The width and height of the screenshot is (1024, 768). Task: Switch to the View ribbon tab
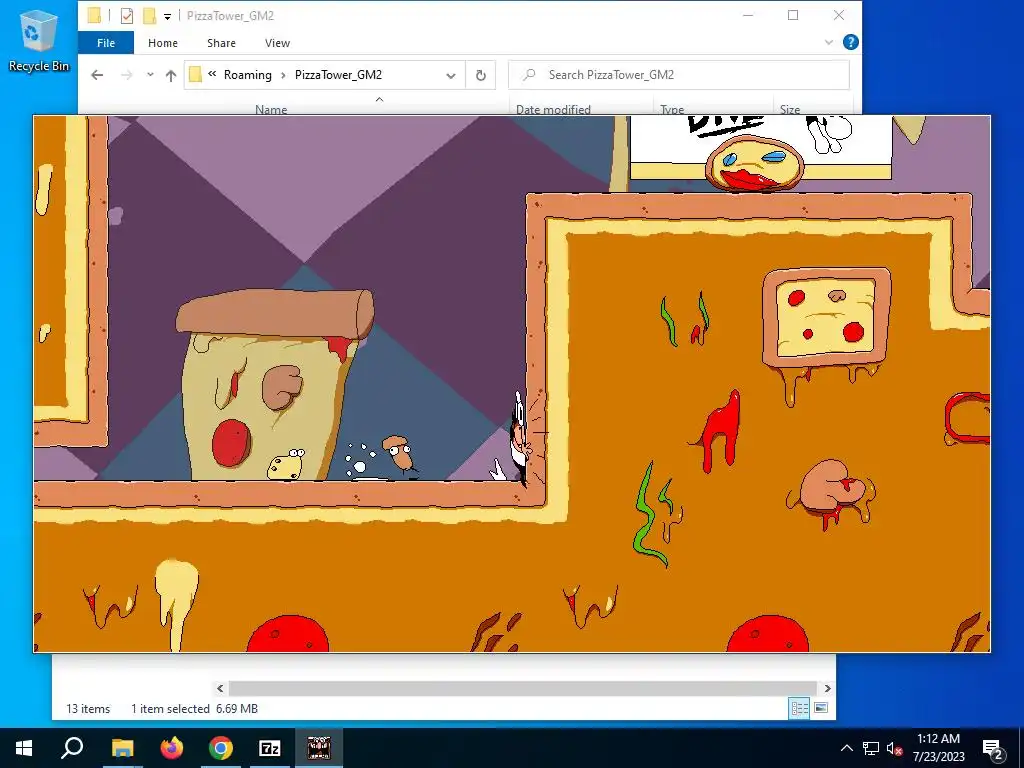tap(278, 42)
